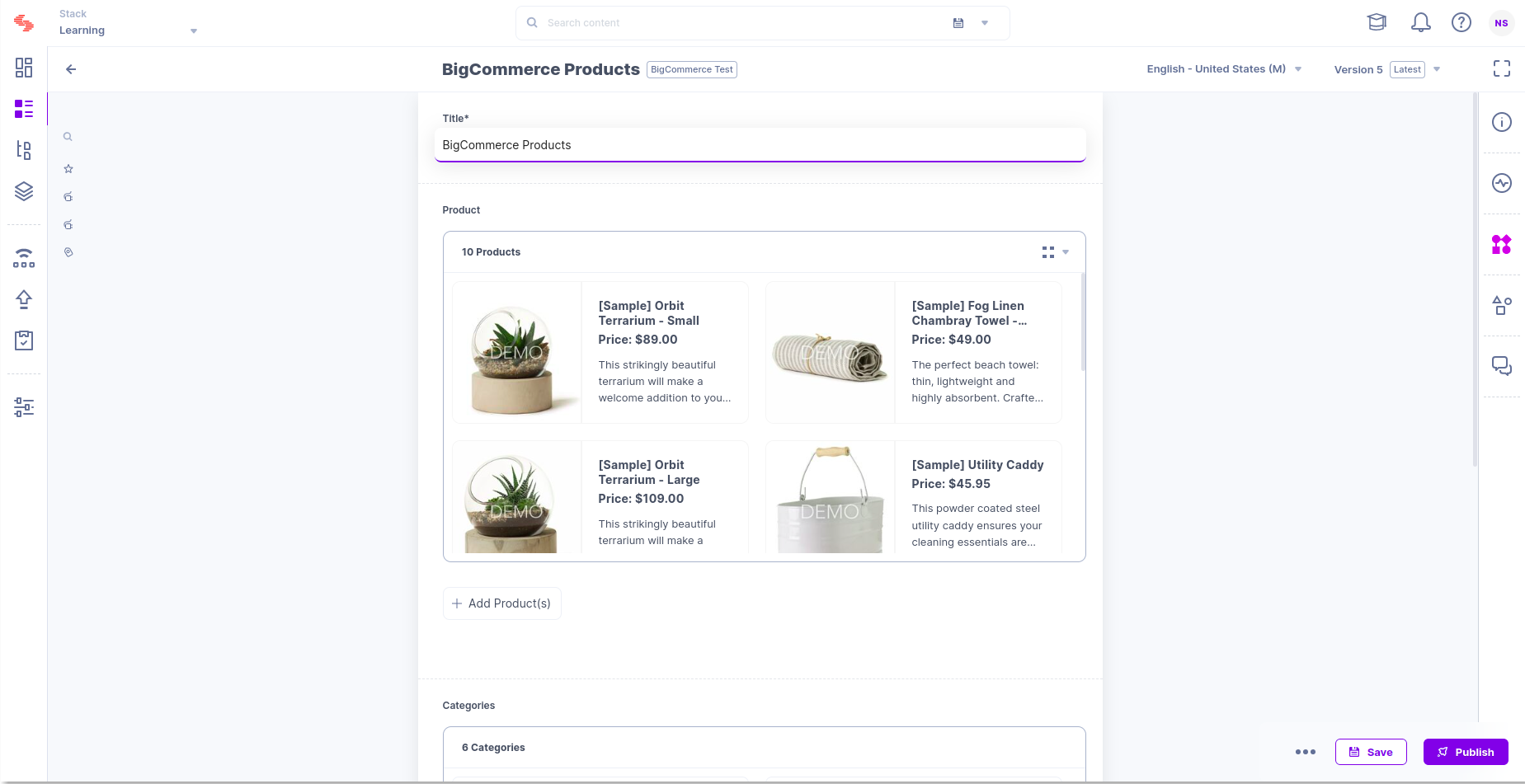
Task: Click the plug icon directly below the star
Action: click(x=68, y=197)
